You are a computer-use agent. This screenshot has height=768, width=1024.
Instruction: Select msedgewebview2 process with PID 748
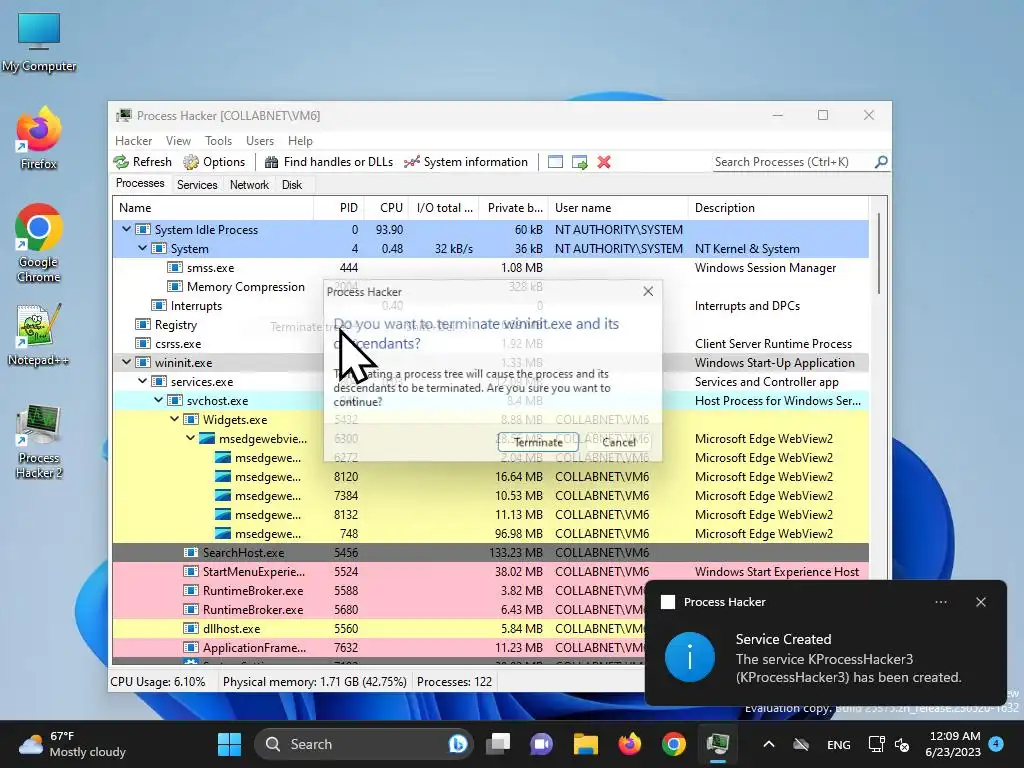point(490,534)
